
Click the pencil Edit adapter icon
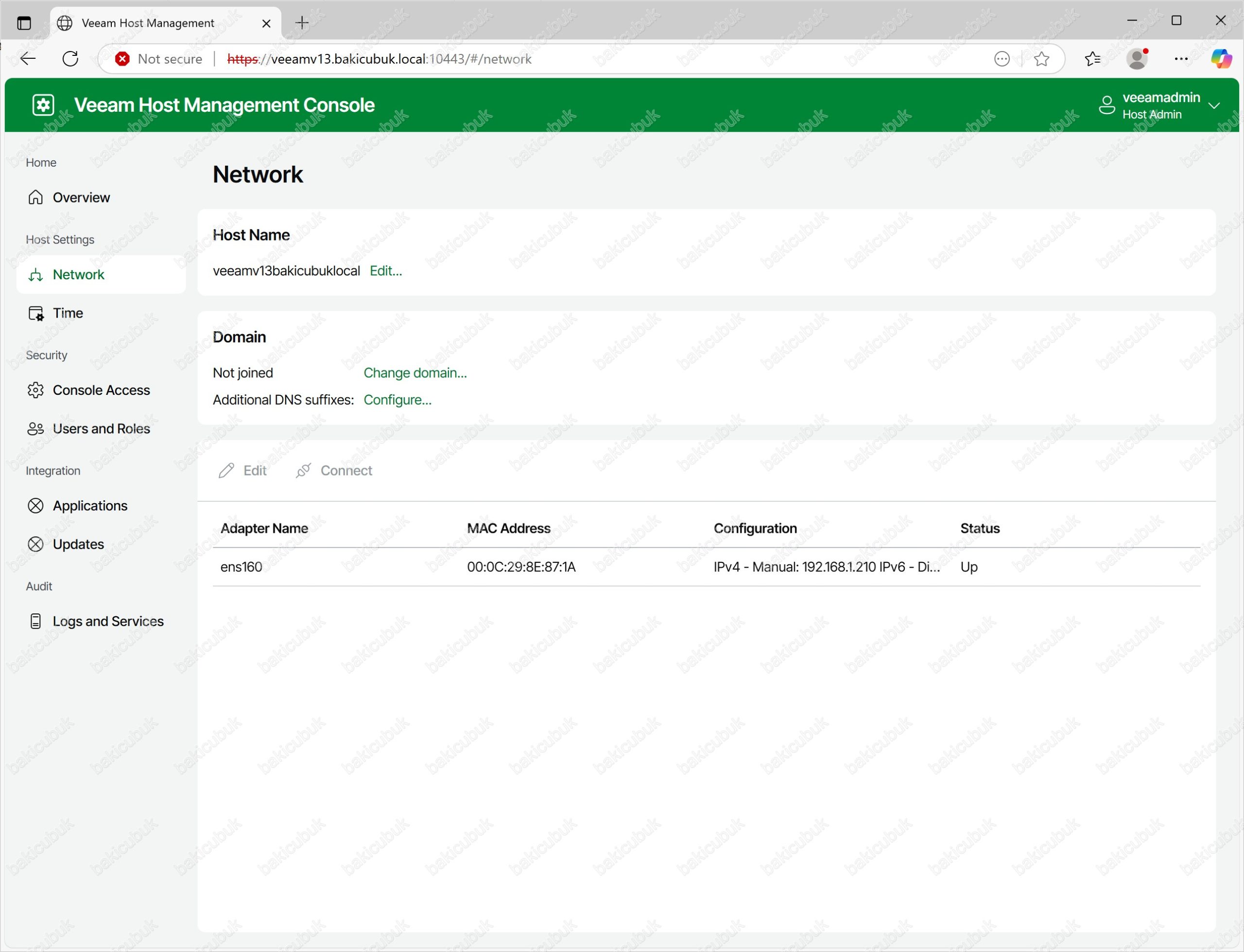(226, 471)
